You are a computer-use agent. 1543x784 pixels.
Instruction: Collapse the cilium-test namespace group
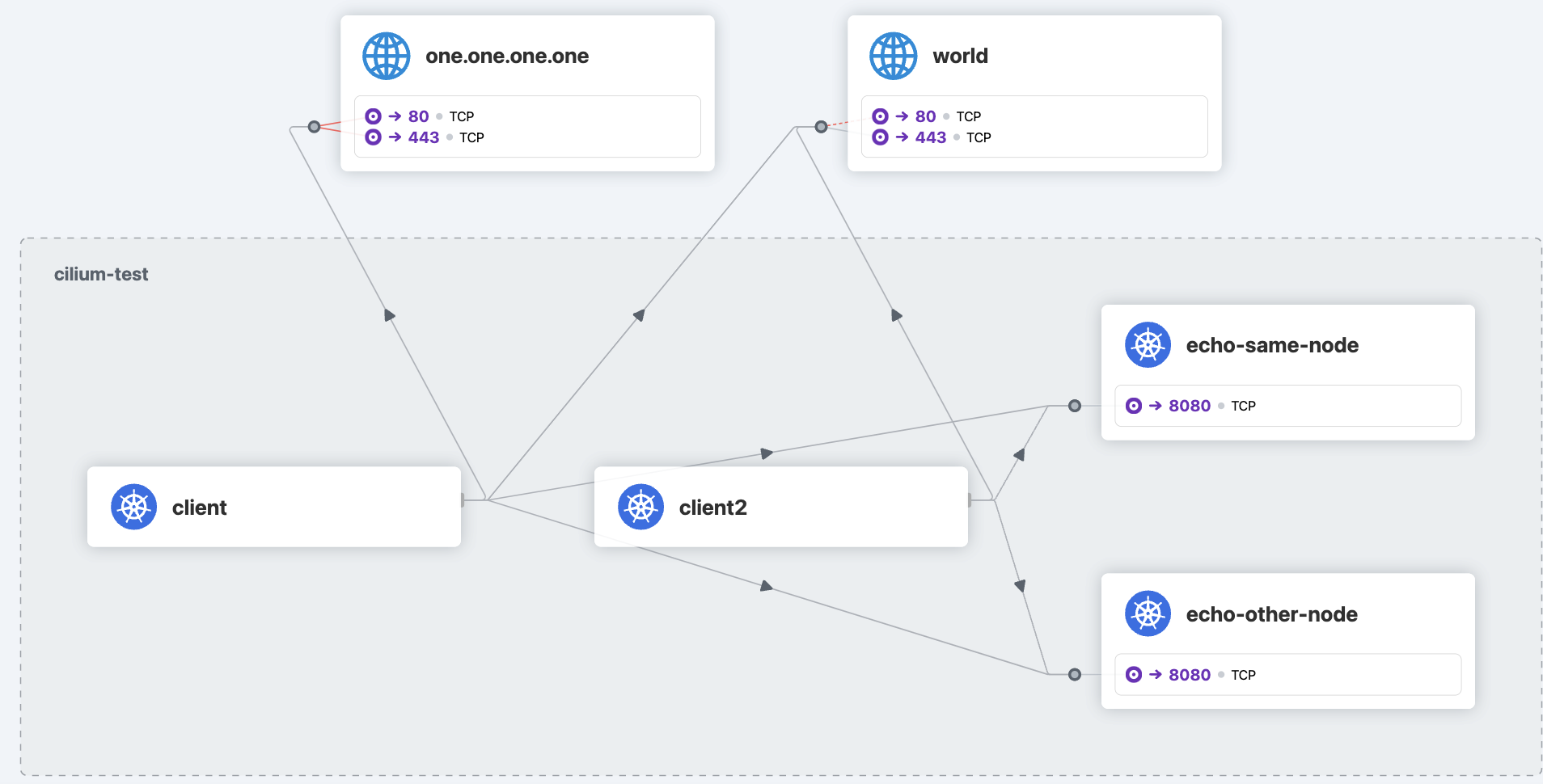coord(101,273)
